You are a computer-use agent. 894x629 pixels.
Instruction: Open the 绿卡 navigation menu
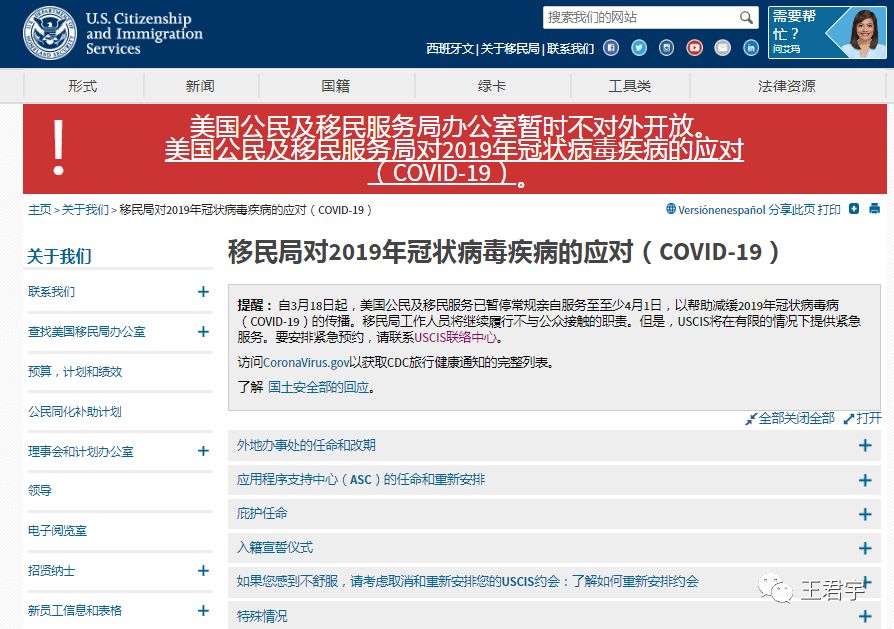pos(491,86)
